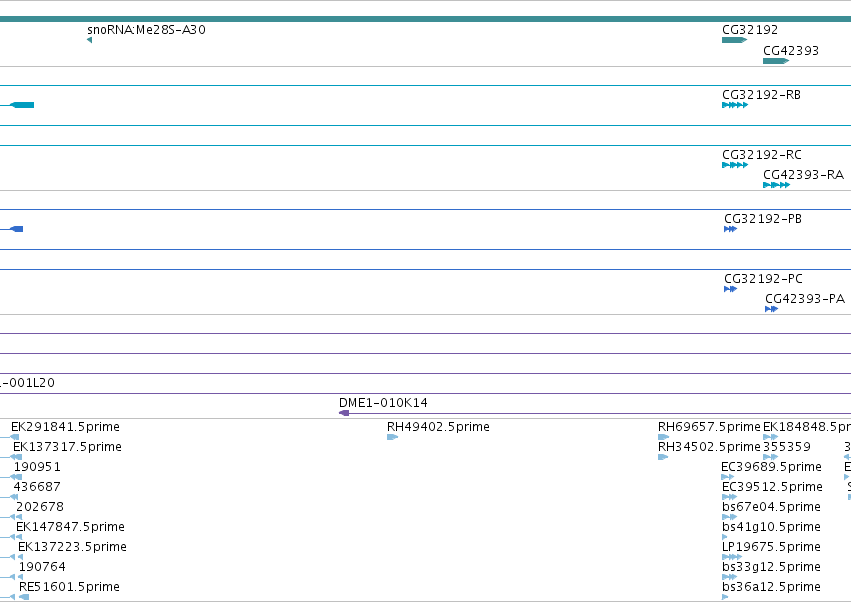The width and height of the screenshot is (851, 602).
Task: Click the bs36a12.5prime label
Action: pos(771,587)
